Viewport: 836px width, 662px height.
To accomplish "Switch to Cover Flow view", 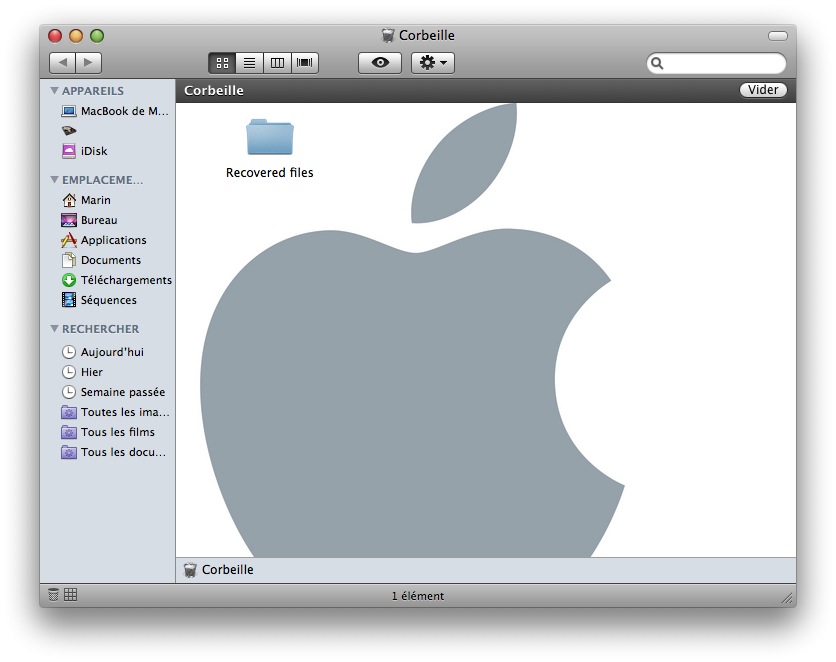I will point(304,63).
